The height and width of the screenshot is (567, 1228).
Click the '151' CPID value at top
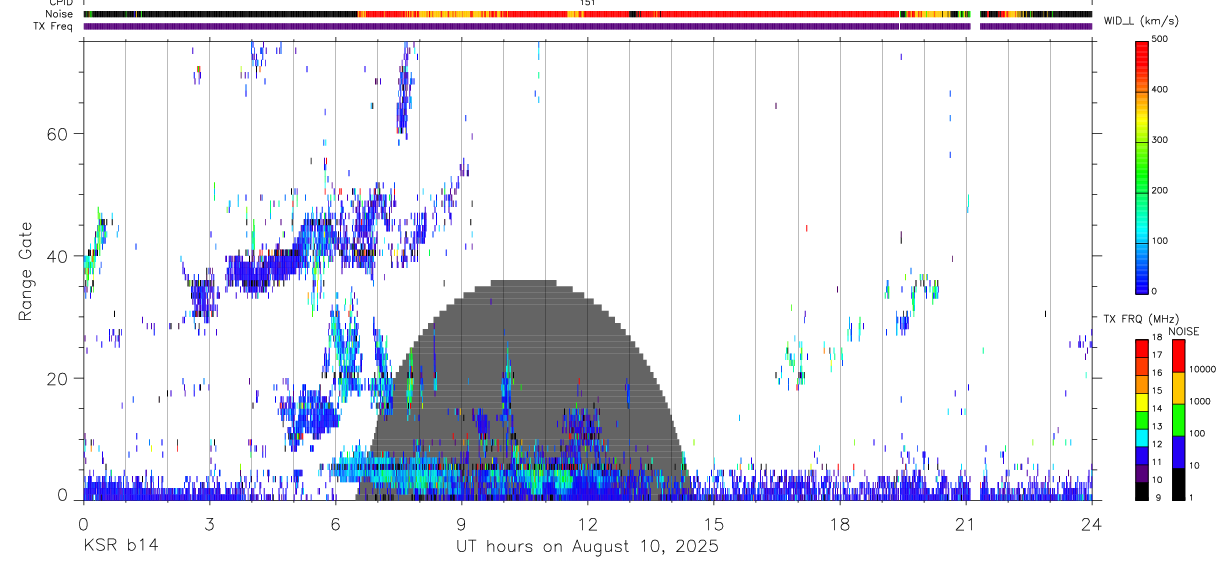[x=587, y=3]
